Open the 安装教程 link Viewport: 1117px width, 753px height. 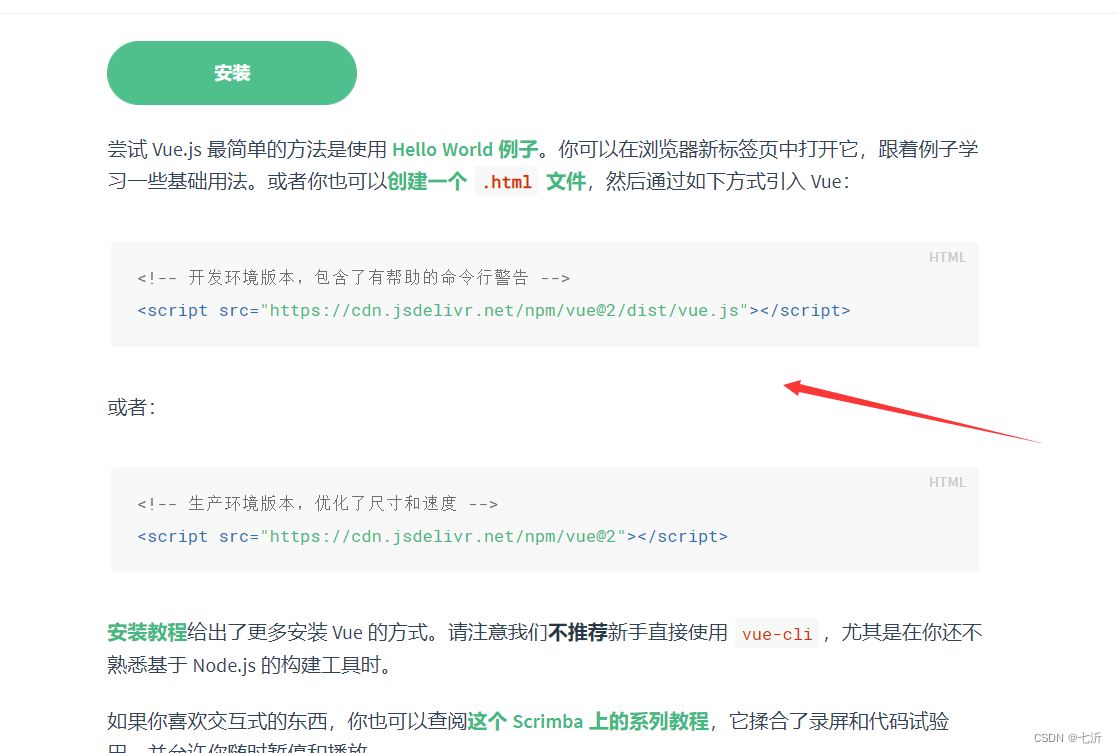[147, 632]
